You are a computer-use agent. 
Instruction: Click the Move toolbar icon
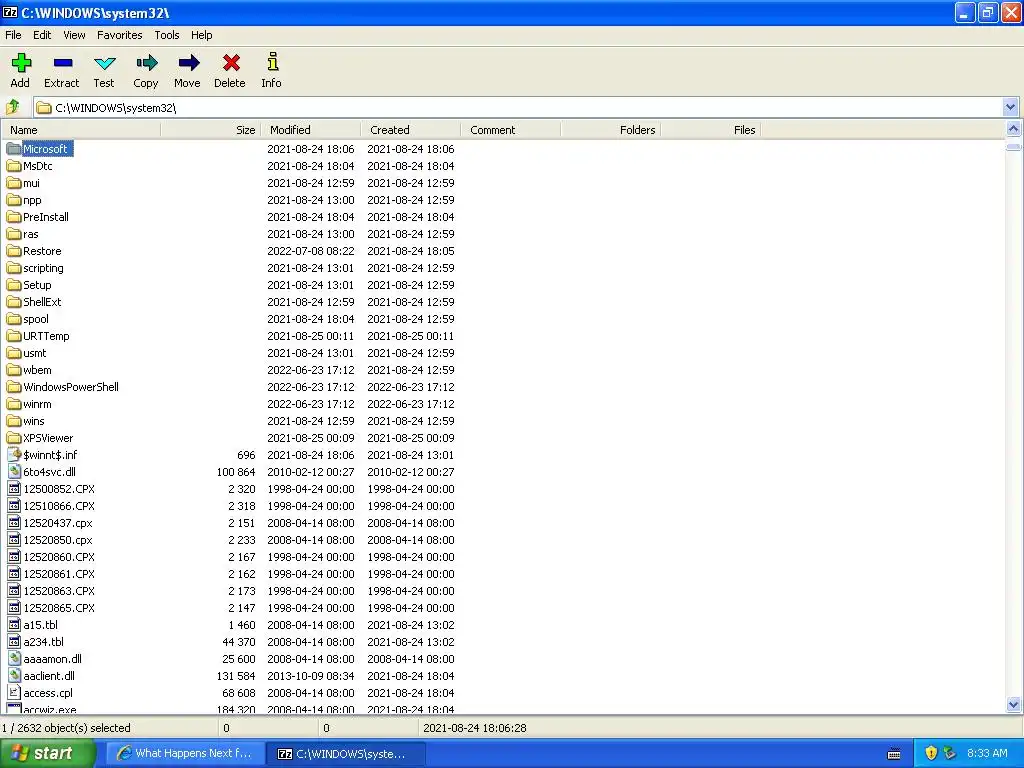[x=189, y=63]
